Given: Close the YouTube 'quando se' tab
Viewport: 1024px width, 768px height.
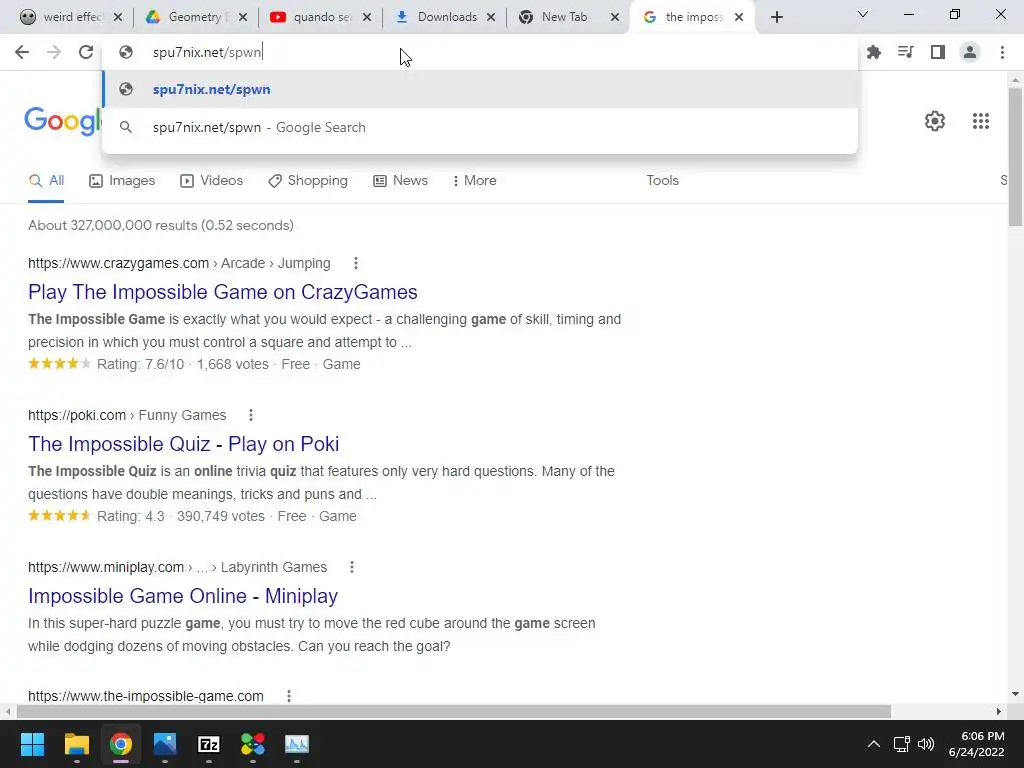Looking at the screenshot, I should pyautogui.click(x=367, y=17).
